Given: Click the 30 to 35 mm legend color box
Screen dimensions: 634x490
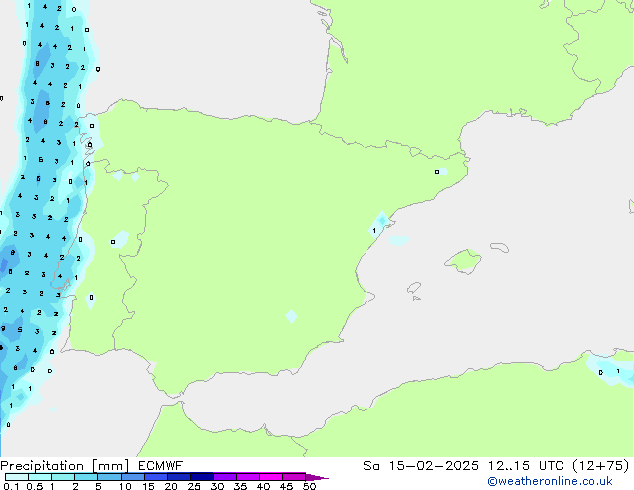Looking at the screenshot, I should (224, 477).
